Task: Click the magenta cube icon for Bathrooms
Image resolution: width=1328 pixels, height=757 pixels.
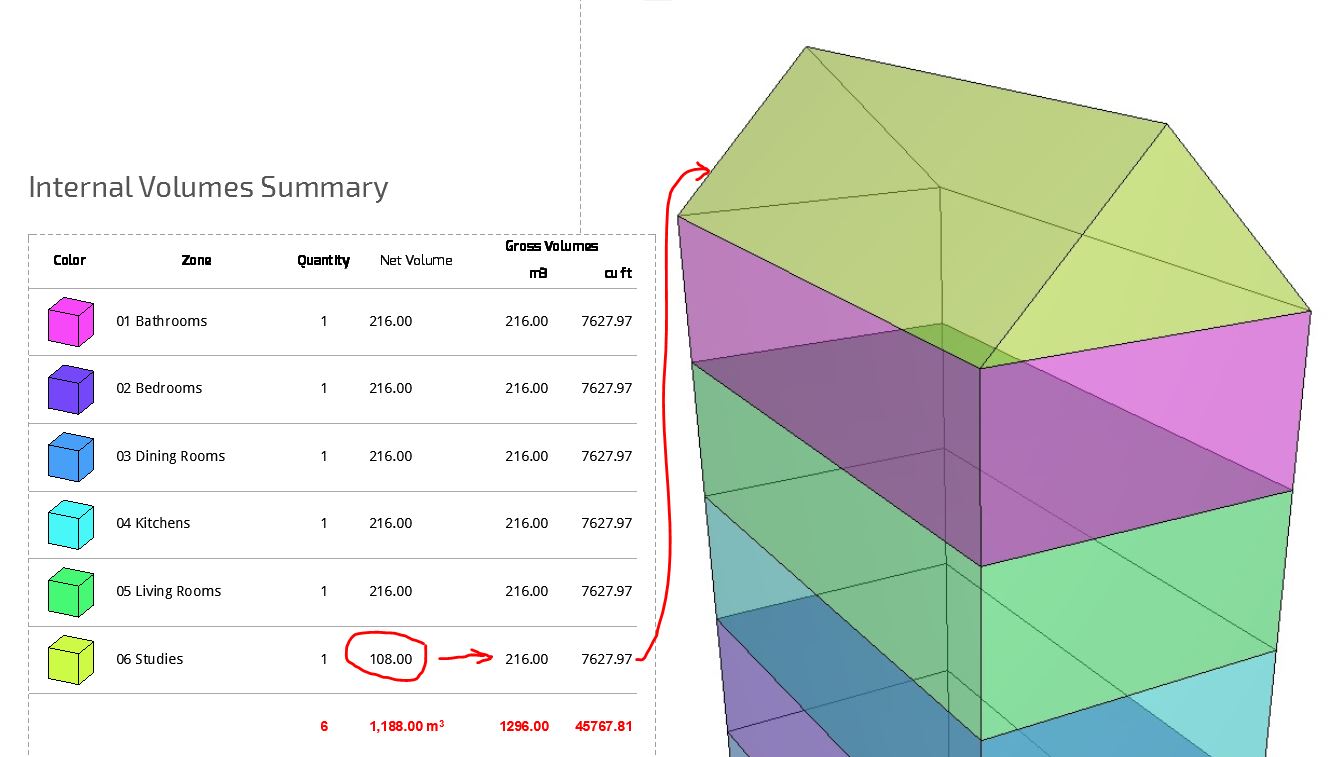Action: [x=71, y=322]
